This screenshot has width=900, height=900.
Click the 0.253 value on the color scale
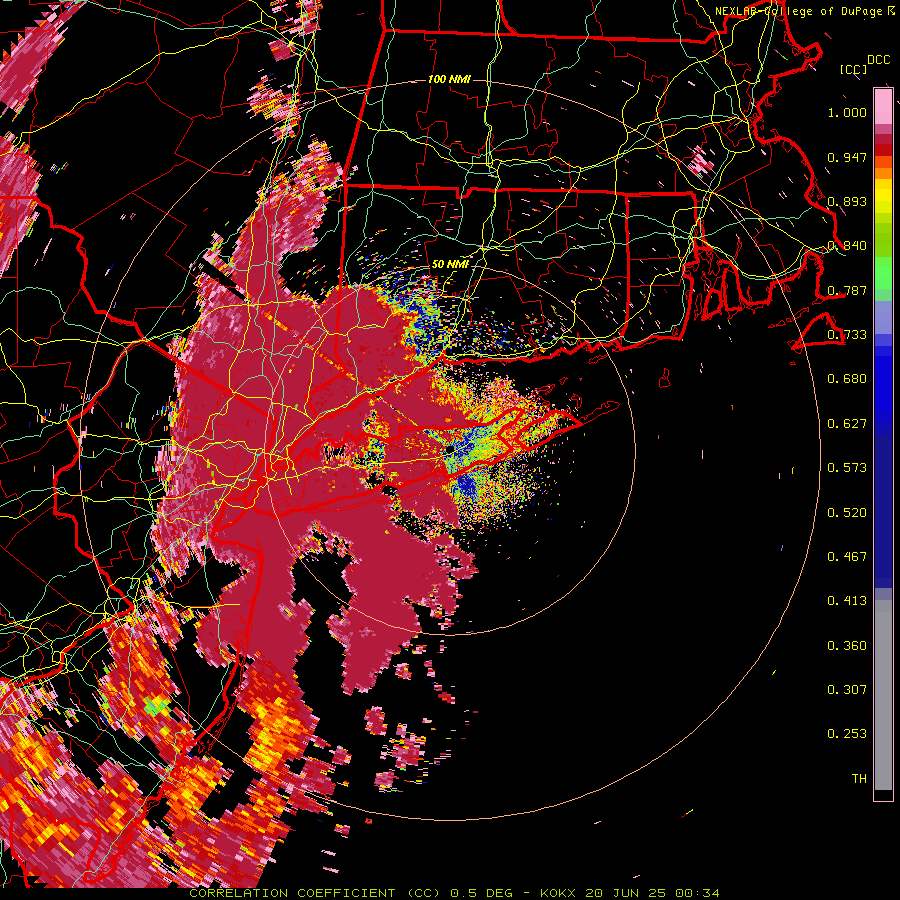(x=847, y=734)
